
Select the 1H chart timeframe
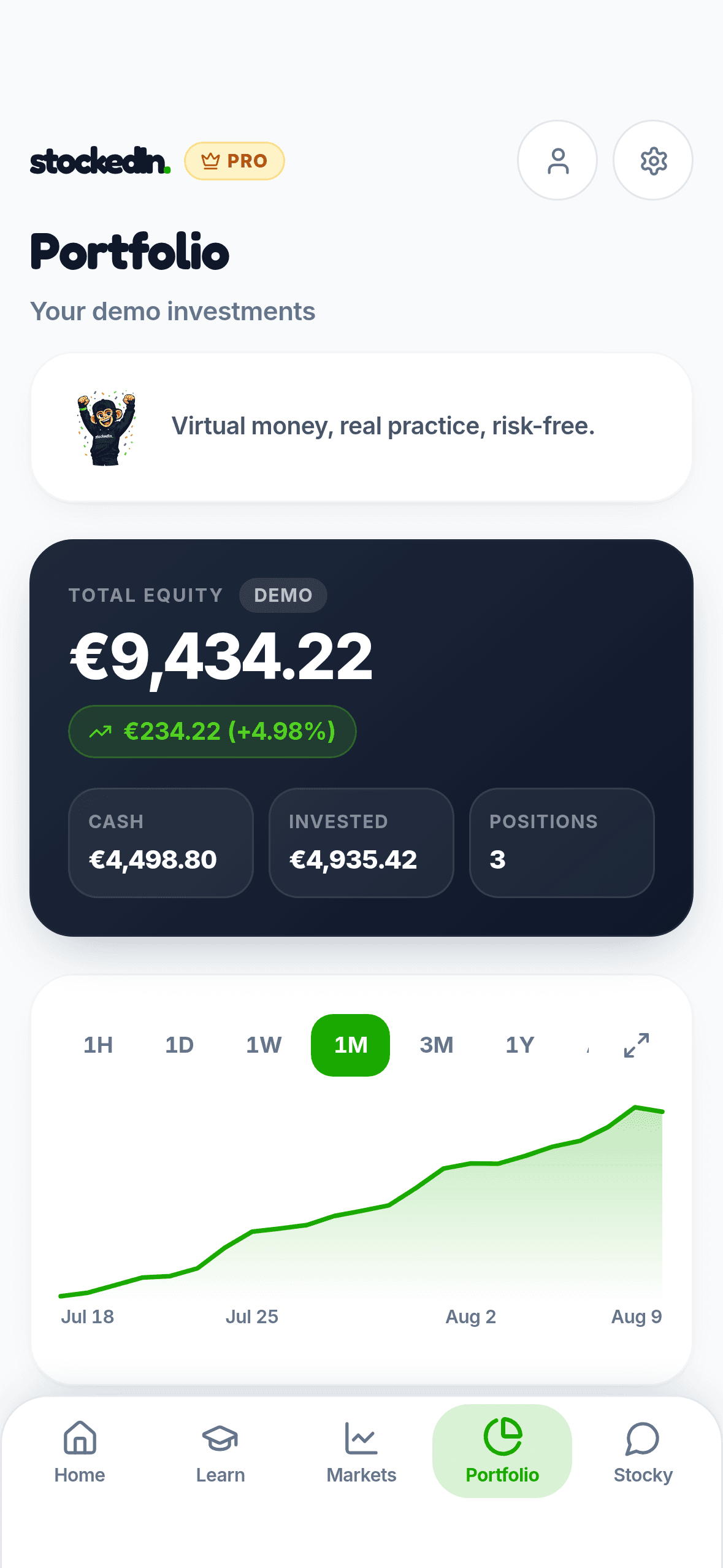coord(98,1045)
